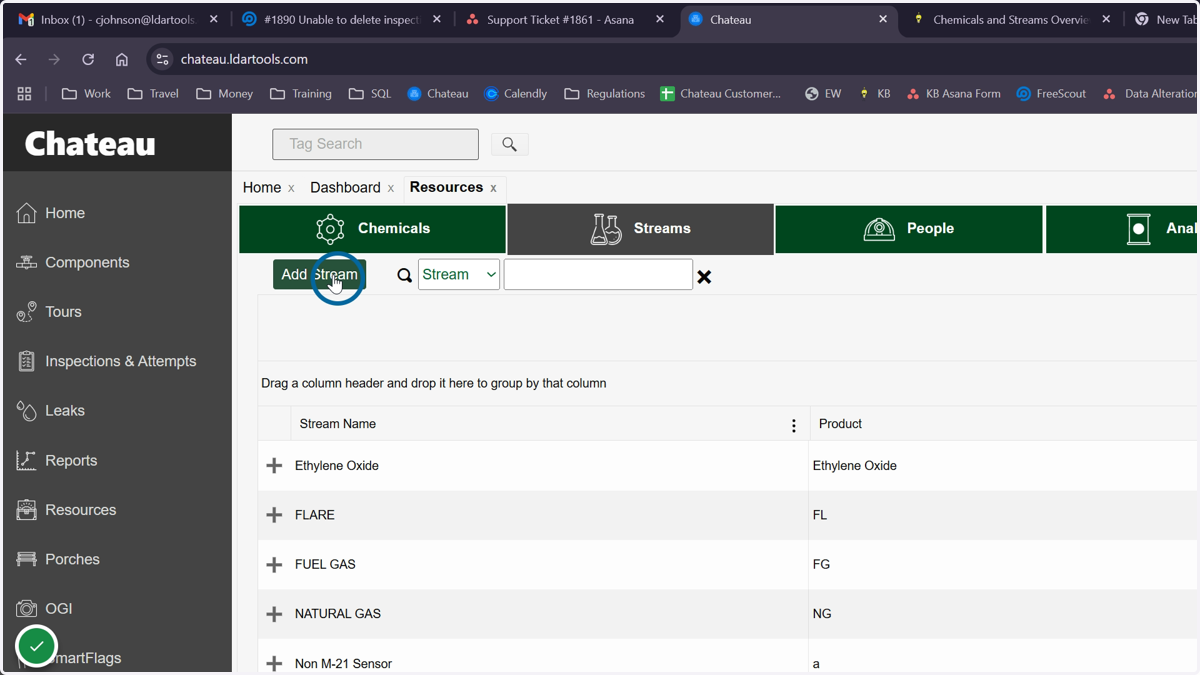
Task: Click the Home sidebar icon
Action: pos(27,213)
